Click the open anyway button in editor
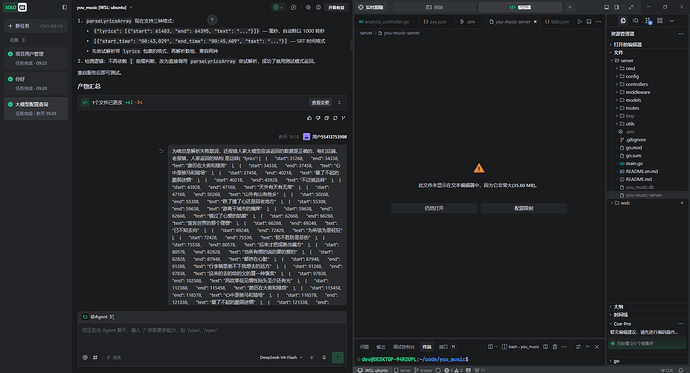Image resolution: width=690 pixels, height=373 pixels. tap(434, 208)
